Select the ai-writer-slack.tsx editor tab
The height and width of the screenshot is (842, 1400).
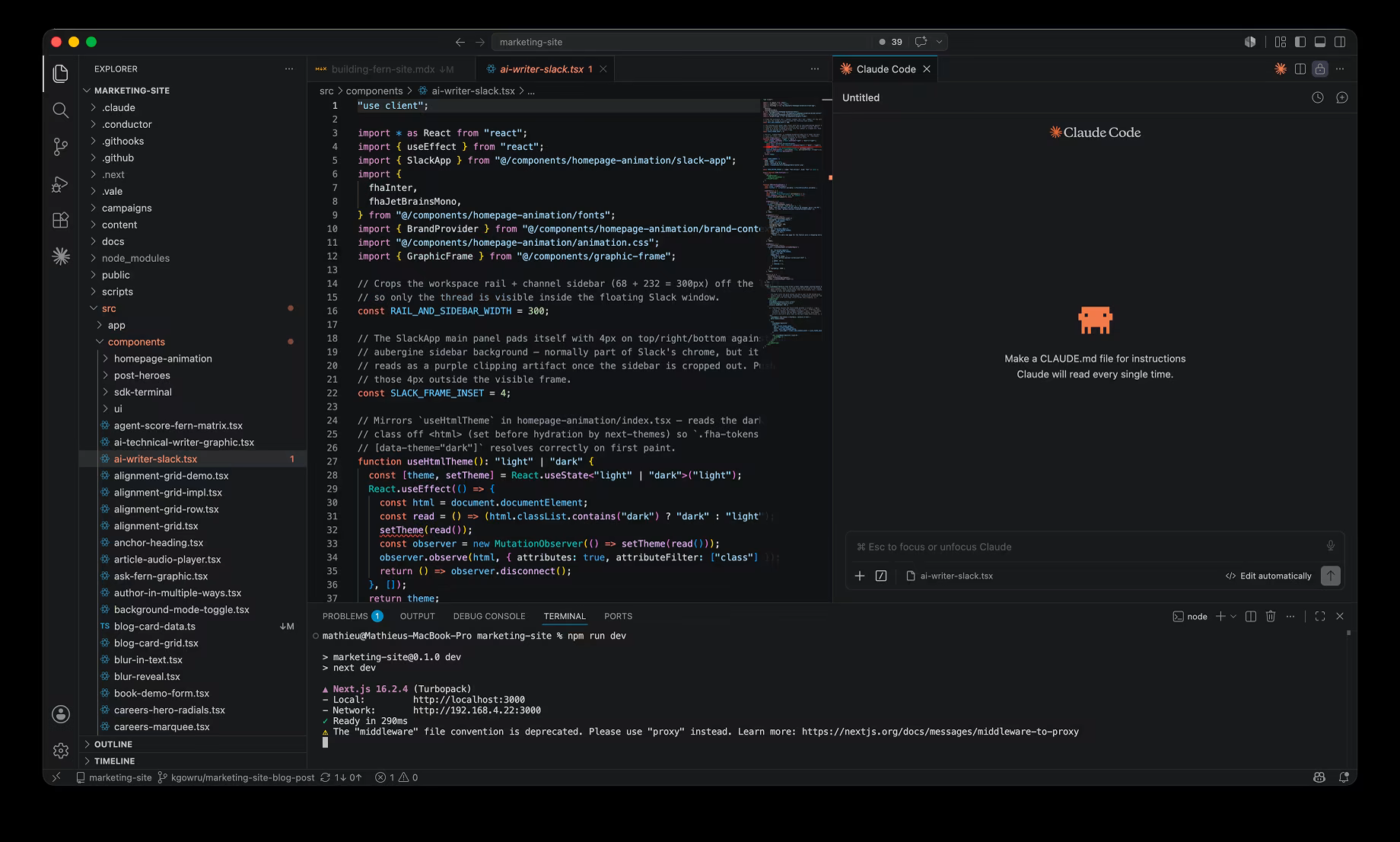point(545,69)
